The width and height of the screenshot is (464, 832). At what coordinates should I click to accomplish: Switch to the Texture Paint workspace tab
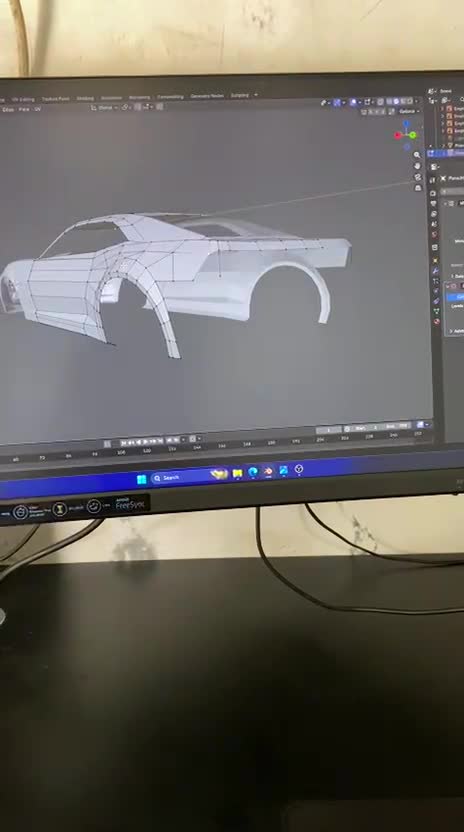click(56, 99)
